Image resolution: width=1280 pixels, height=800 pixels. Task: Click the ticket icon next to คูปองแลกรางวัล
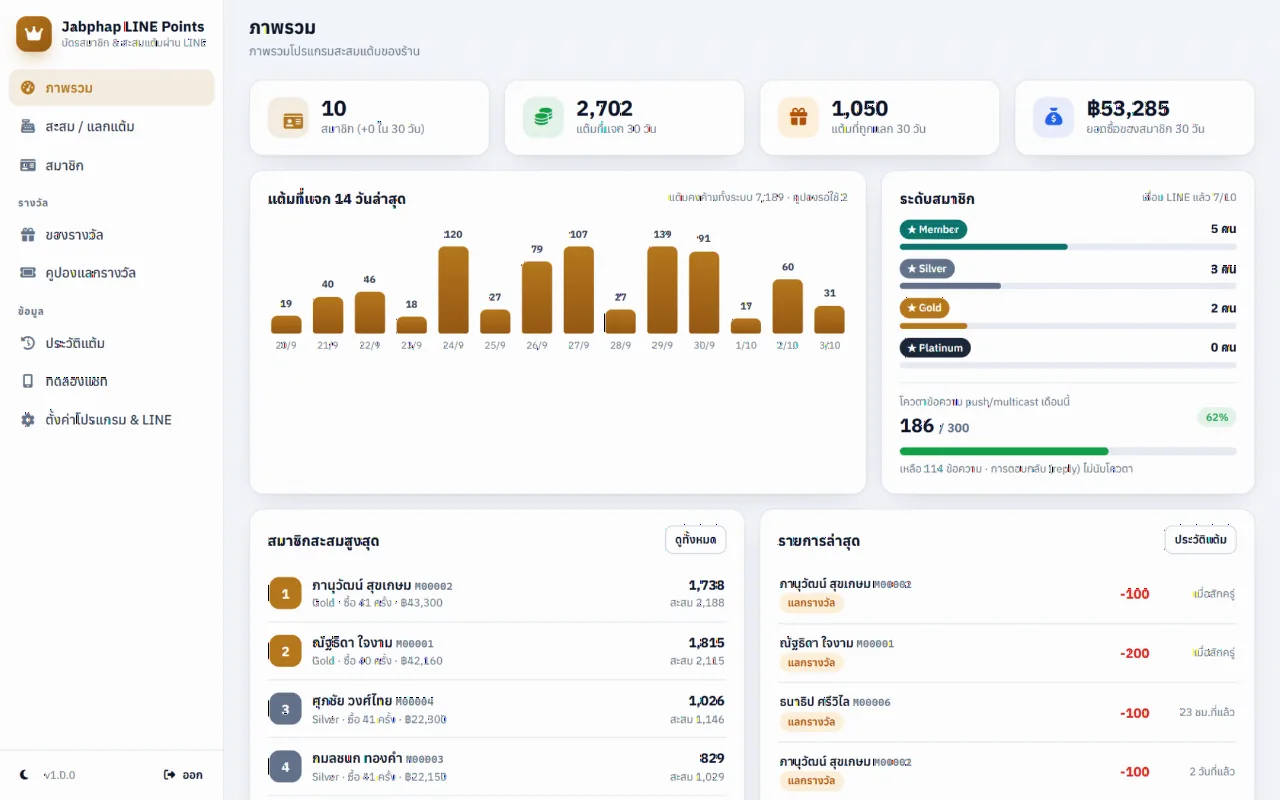point(28,273)
